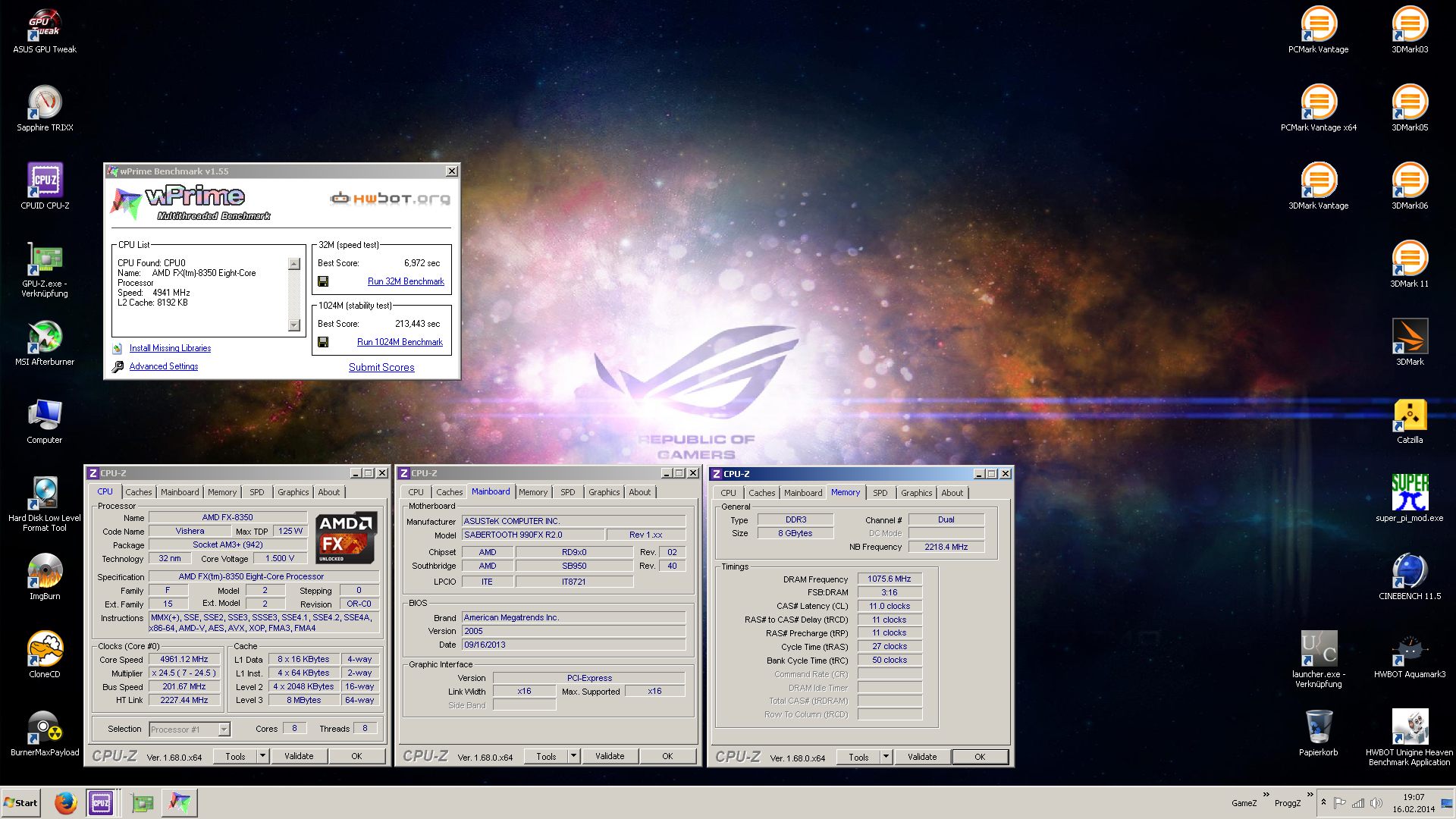
Task: Open GPU-Z.exe shortcut icon
Action: pyautogui.click(x=45, y=269)
